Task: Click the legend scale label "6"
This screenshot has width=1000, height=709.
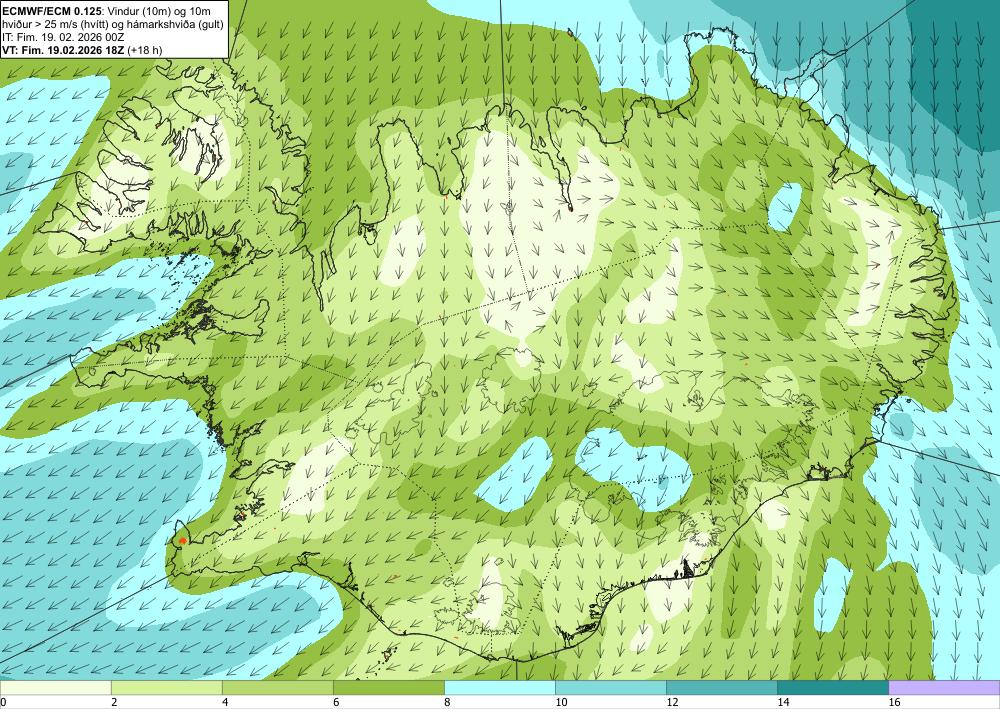Action: pos(335,702)
